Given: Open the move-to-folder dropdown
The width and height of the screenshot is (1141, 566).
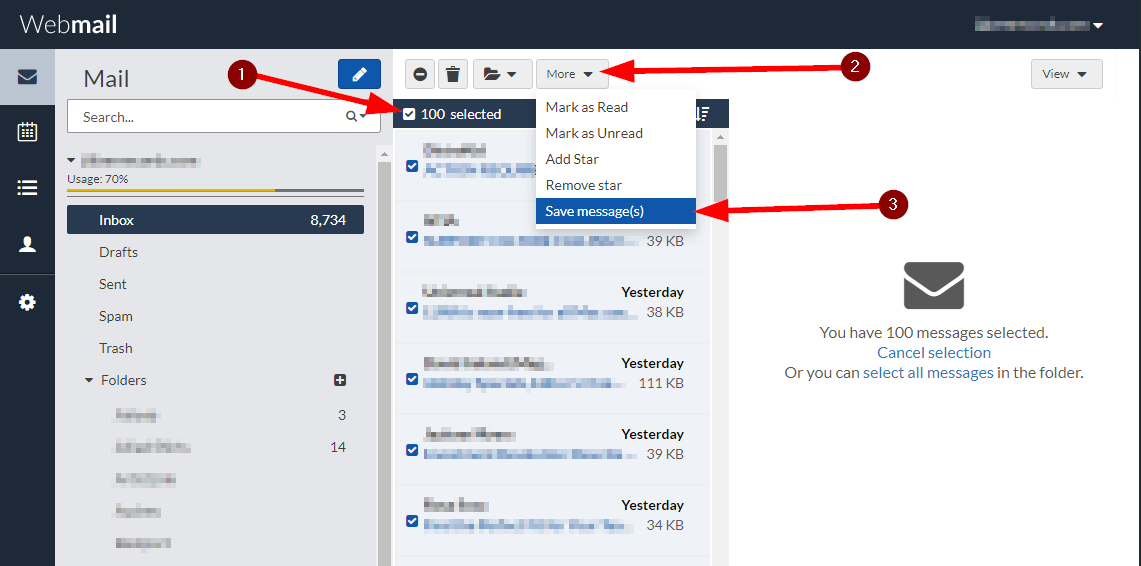Looking at the screenshot, I should pyautogui.click(x=501, y=74).
